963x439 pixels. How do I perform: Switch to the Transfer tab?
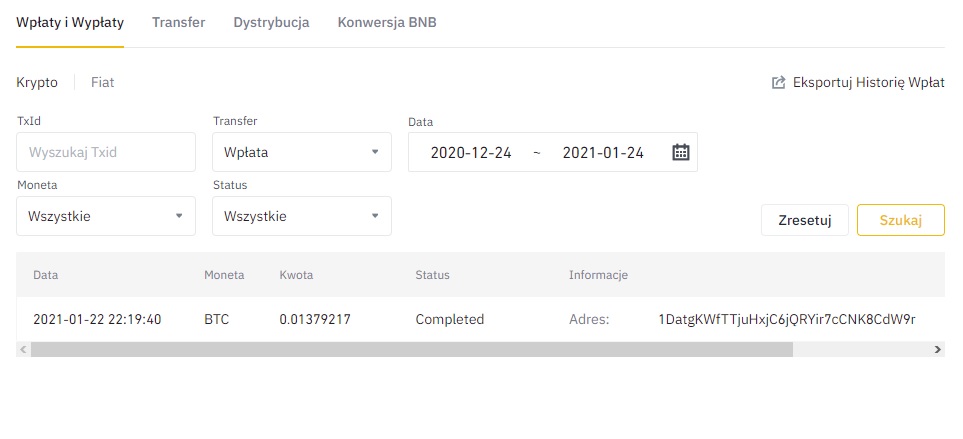[179, 23]
